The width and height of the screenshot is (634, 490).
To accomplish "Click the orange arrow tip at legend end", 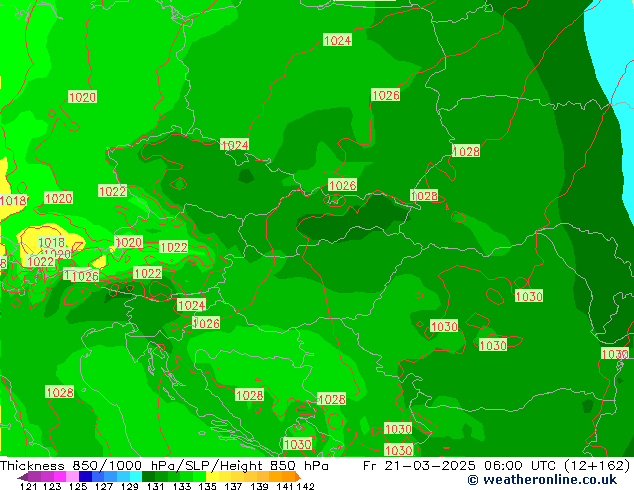I will point(298,477).
